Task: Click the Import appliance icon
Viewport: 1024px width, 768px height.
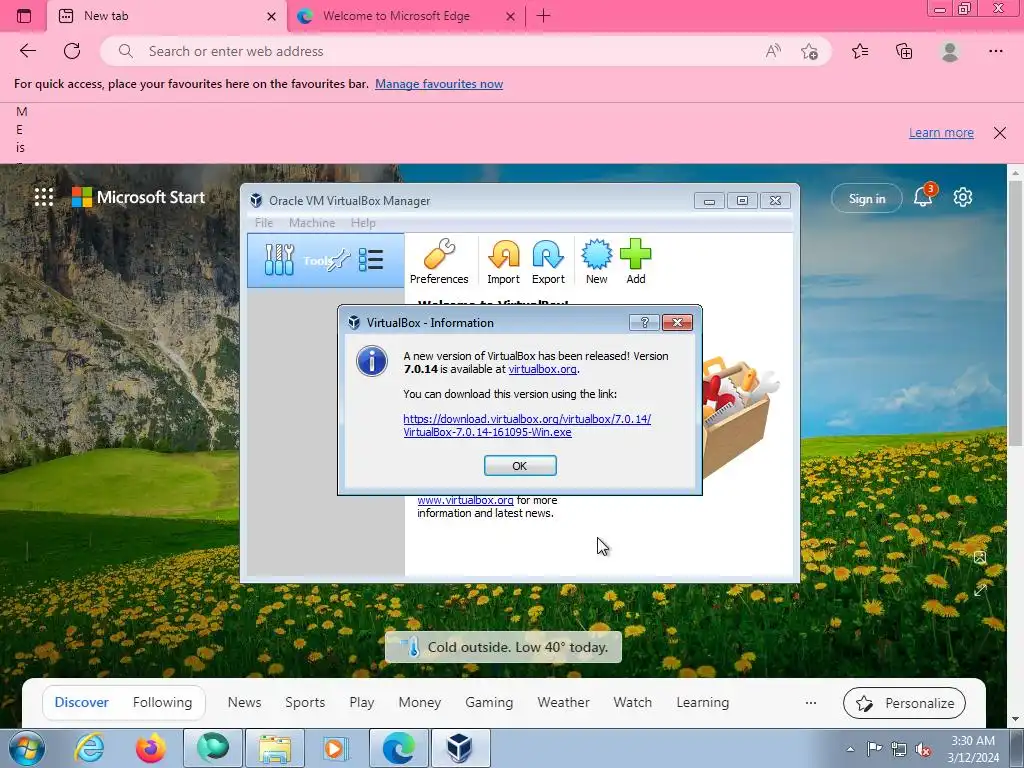Action: pyautogui.click(x=504, y=261)
